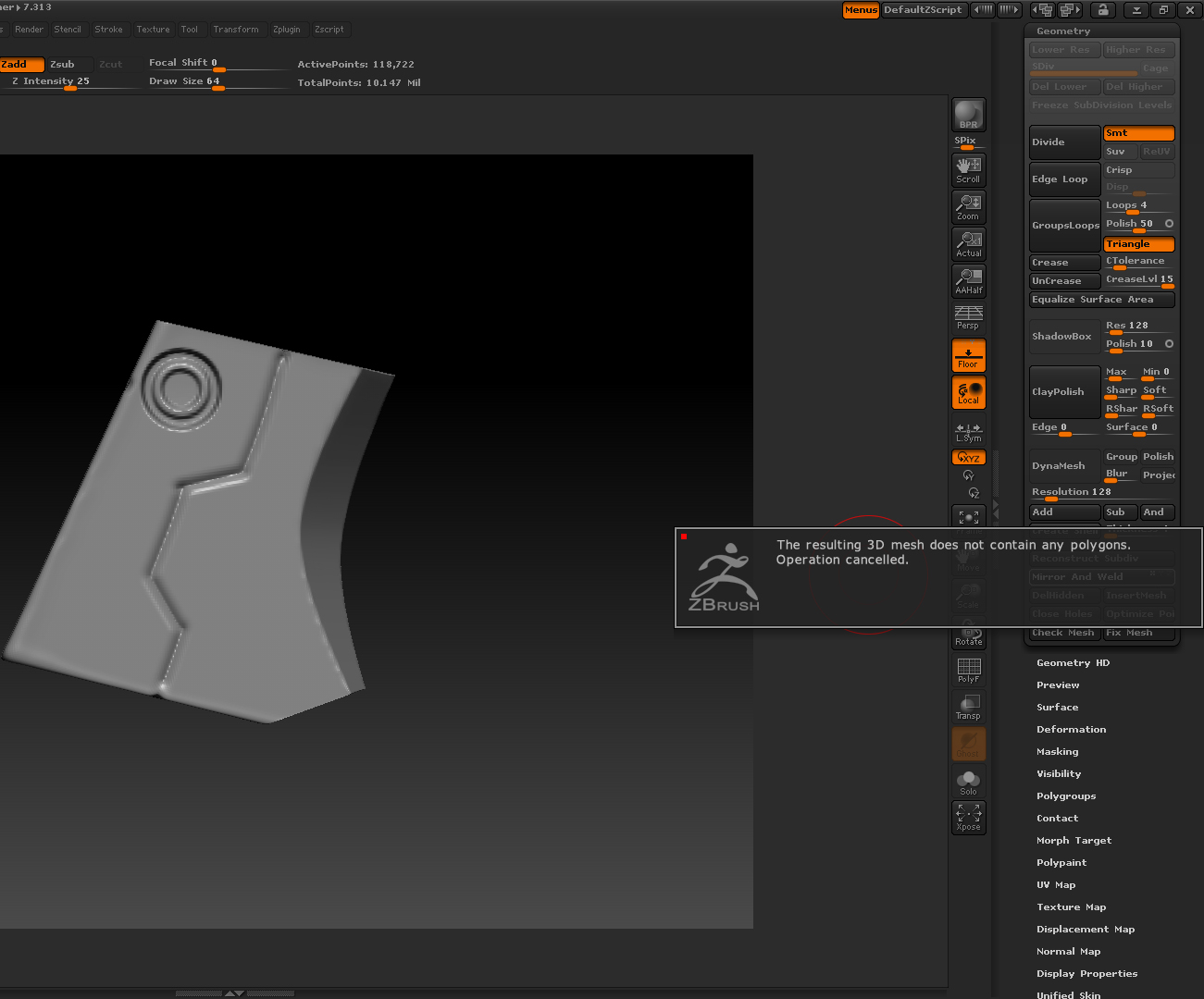This screenshot has width=1204, height=999.
Task: Click the Actual size icon
Action: [x=968, y=244]
